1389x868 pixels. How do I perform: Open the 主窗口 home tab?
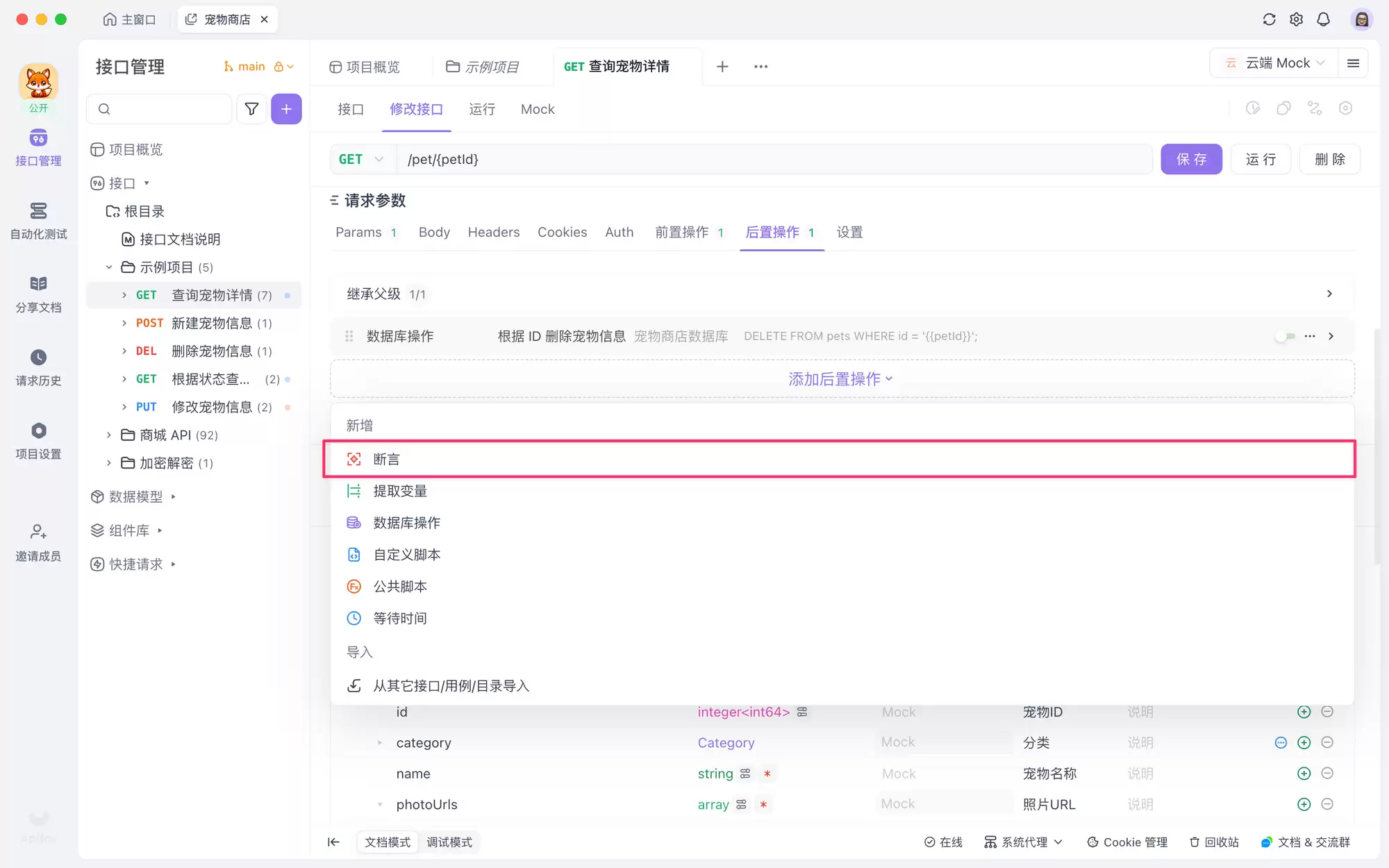129,19
